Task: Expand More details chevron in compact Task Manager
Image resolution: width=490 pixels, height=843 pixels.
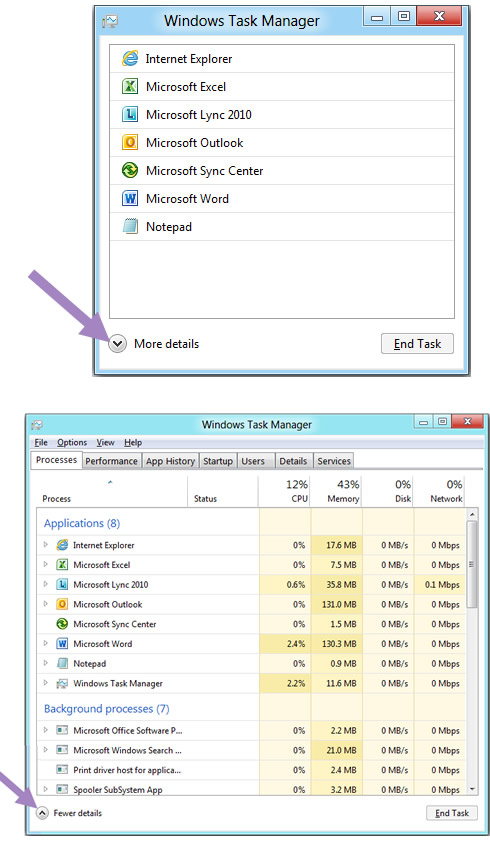Action: coord(117,344)
